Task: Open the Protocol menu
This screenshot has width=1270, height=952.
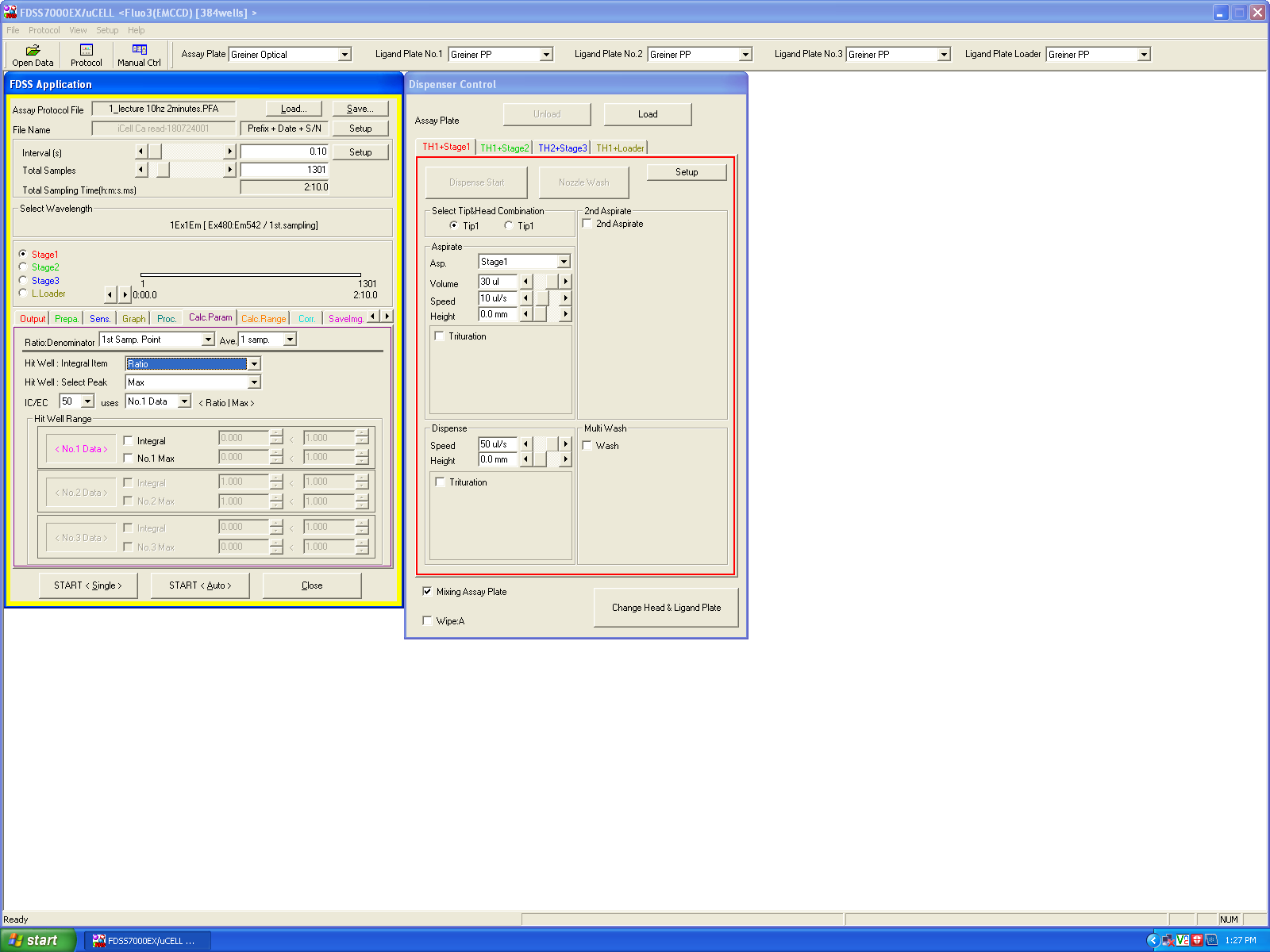Action: coord(44,30)
